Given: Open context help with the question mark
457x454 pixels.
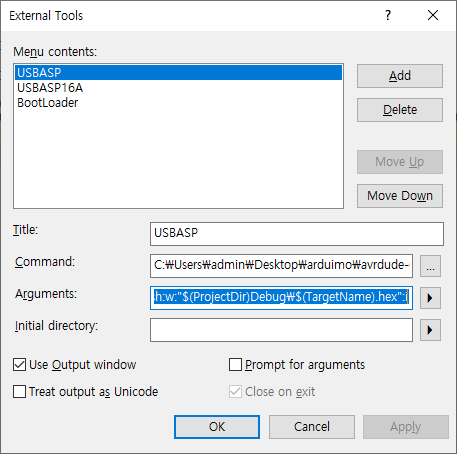Looking at the screenshot, I should [x=388, y=15].
